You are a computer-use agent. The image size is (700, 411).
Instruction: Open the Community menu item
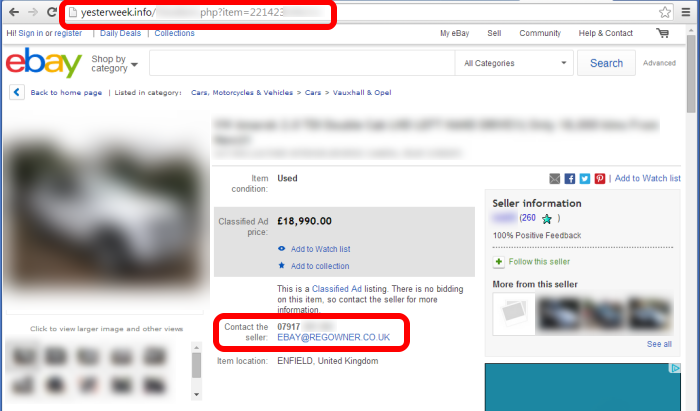point(540,33)
